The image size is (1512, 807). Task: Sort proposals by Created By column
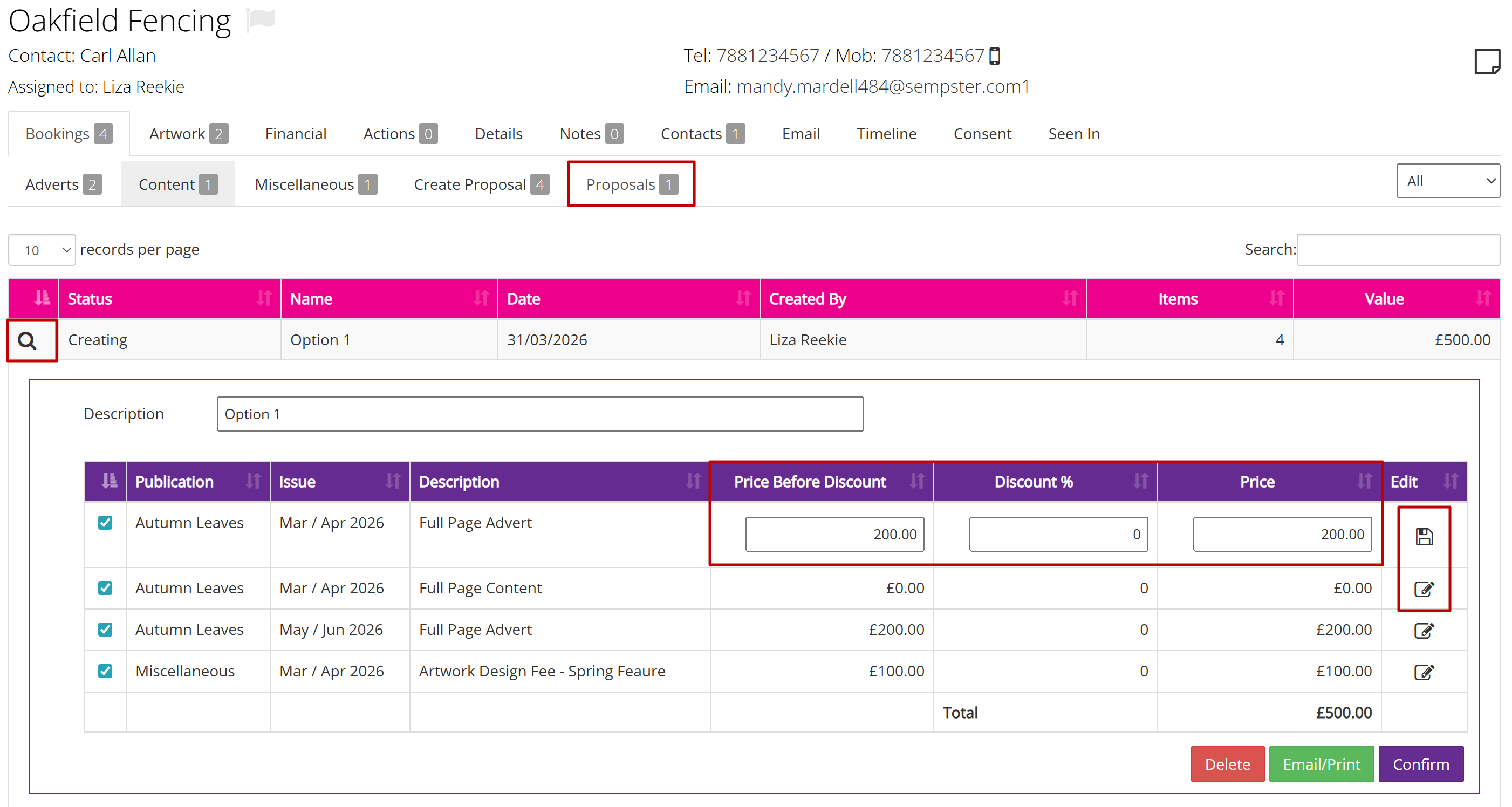(x=923, y=299)
